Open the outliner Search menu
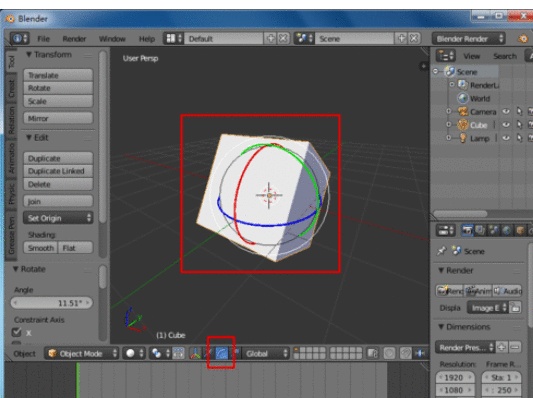This screenshot has height=398, width=533. coord(505,56)
